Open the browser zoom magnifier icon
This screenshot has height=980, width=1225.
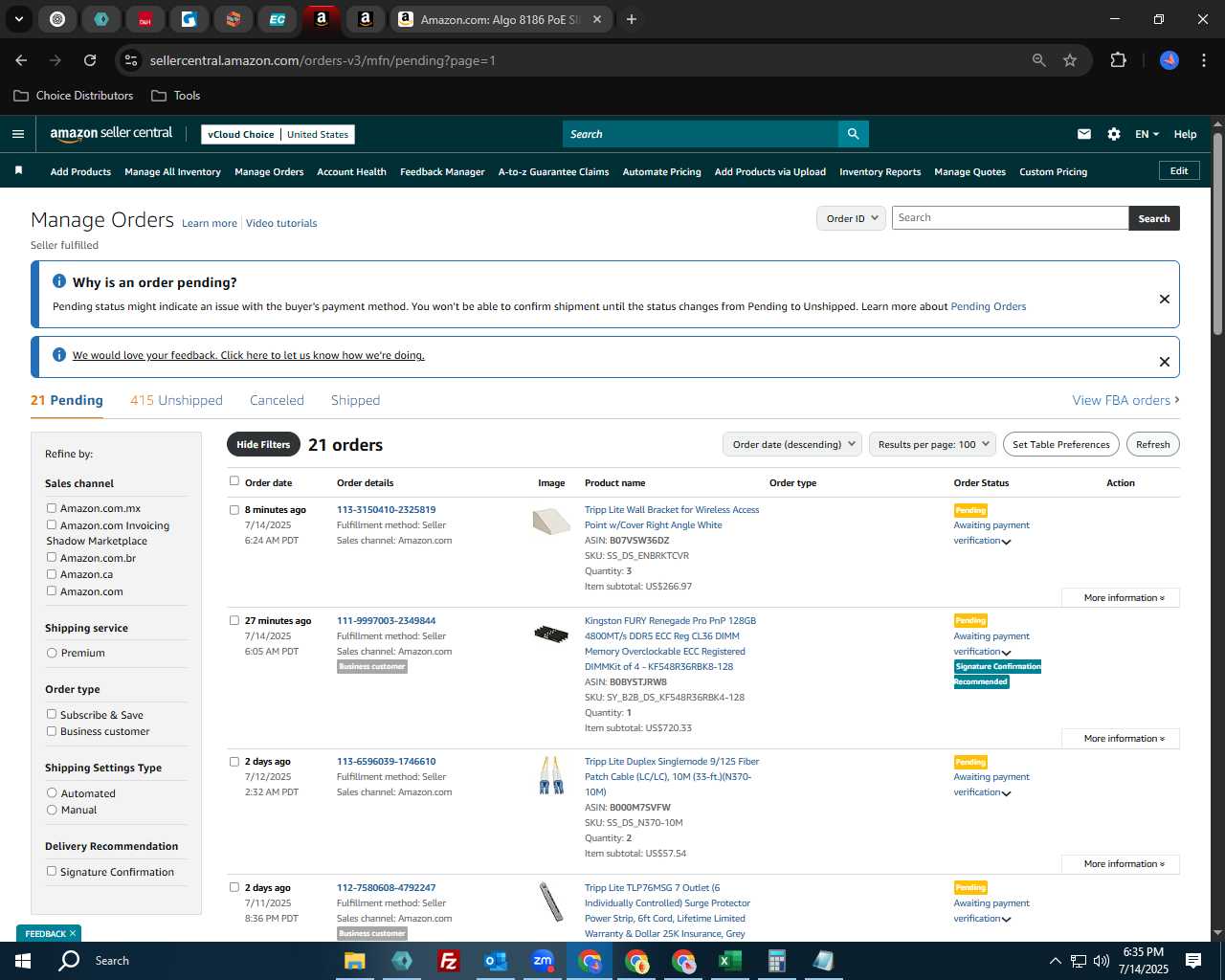(x=1039, y=60)
